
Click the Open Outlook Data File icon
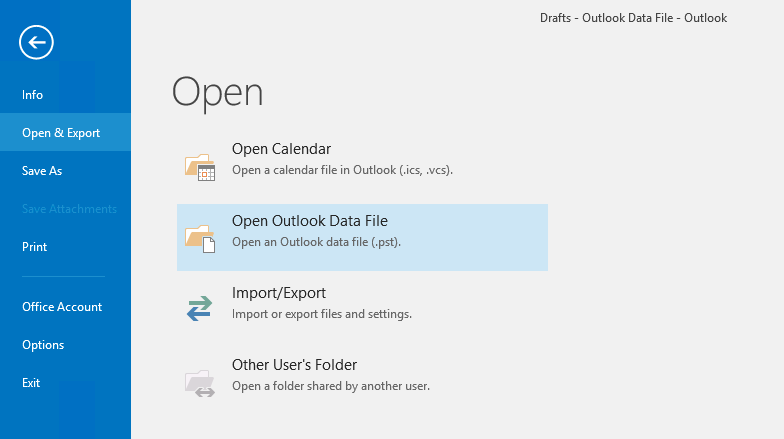tap(200, 238)
